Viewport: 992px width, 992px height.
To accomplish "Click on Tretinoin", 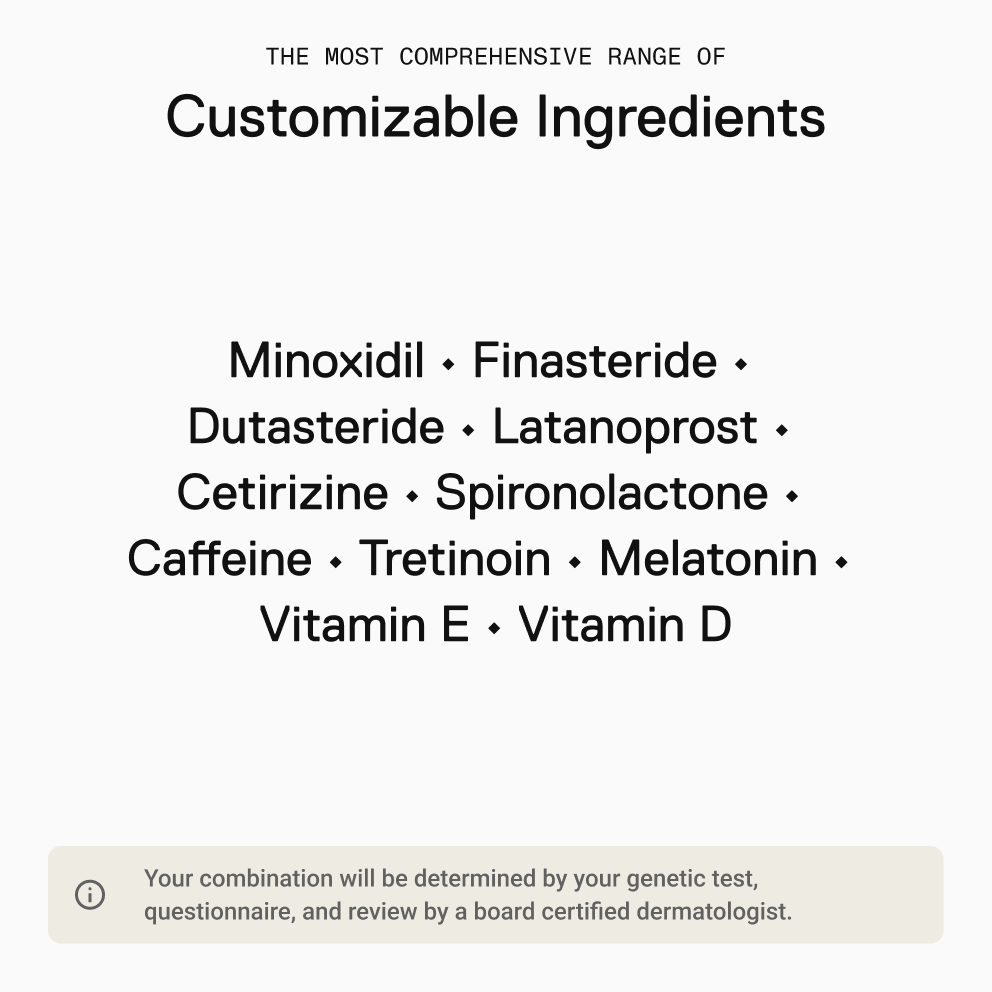I will pyautogui.click(x=455, y=559).
